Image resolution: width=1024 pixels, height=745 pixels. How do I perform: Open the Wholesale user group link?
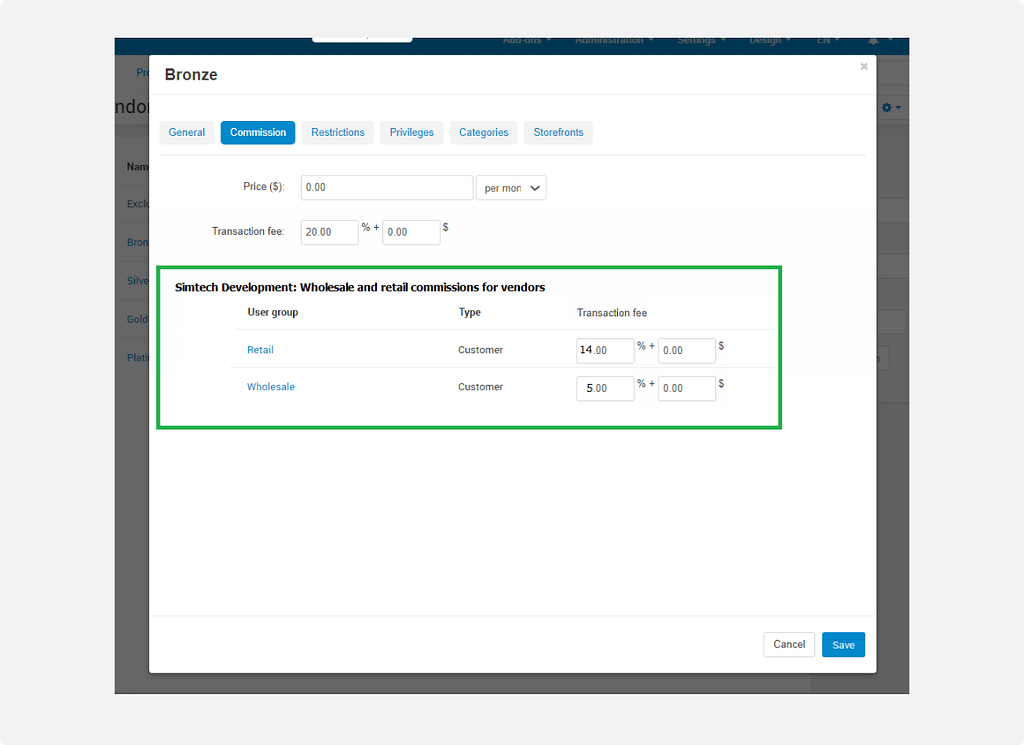click(271, 387)
